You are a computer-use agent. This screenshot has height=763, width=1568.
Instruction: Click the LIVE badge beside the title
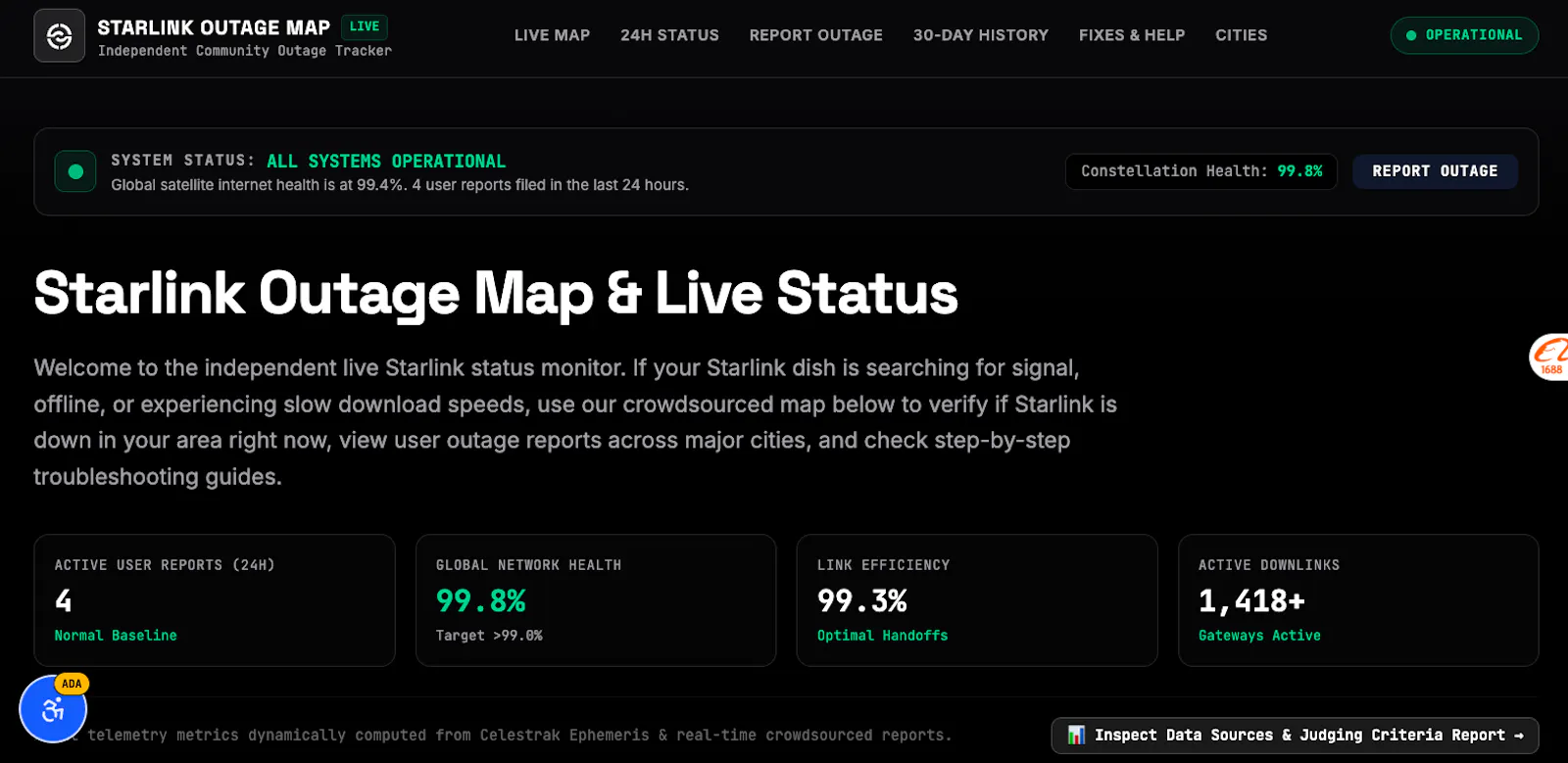point(365,27)
